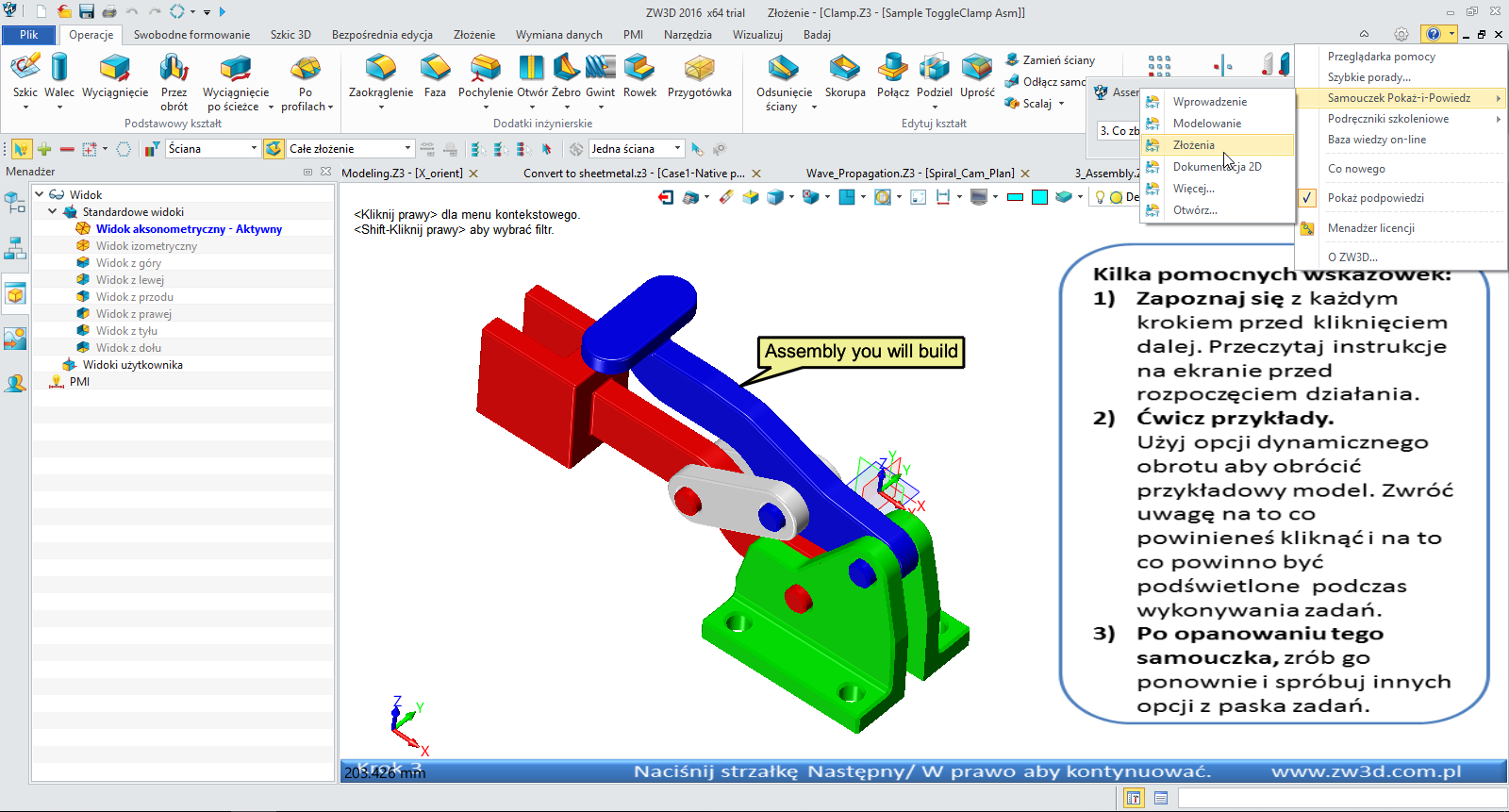1509x812 pixels.
Task: Click the Skorupa shell tool
Action: [845, 77]
